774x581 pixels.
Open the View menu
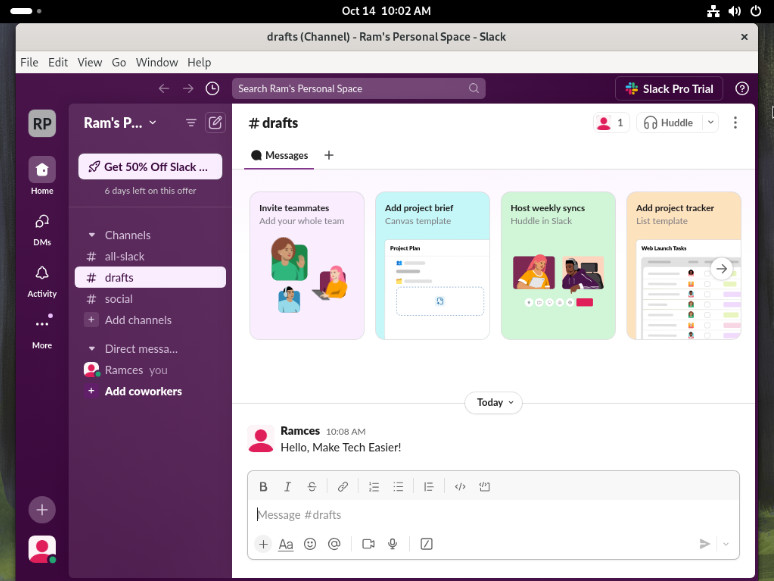click(89, 62)
